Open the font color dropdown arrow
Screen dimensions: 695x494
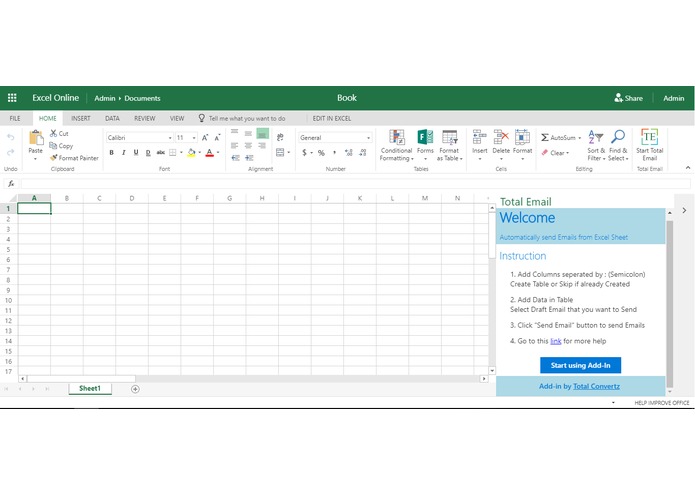tap(218, 152)
